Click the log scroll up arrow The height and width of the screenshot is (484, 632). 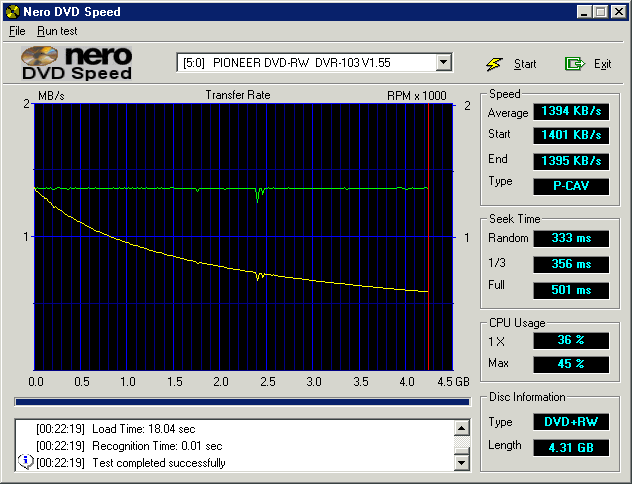click(462, 428)
